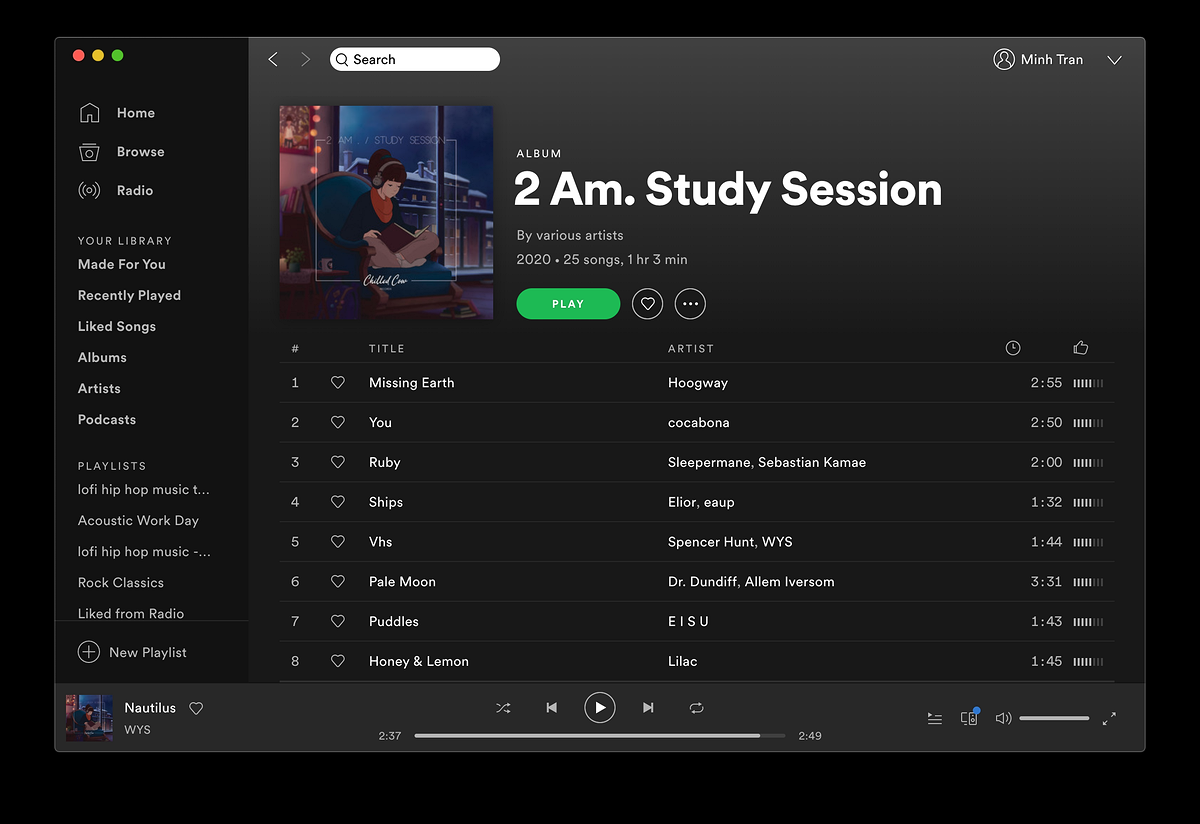This screenshot has width=1200, height=824.
Task: Open the connect to a device menu
Action: coord(969,717)
